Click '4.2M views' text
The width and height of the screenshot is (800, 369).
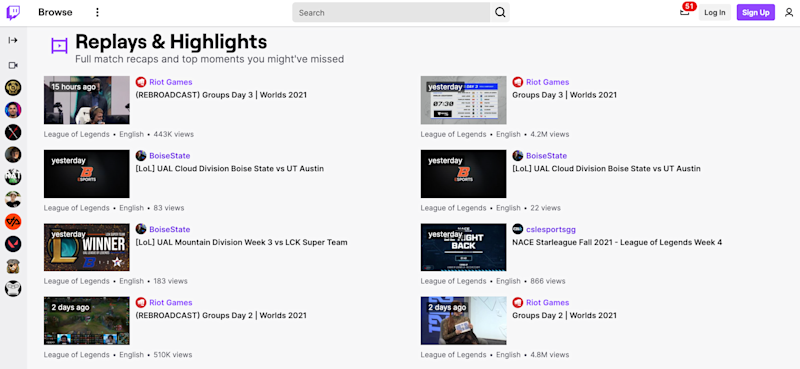(x=551, y=134)
